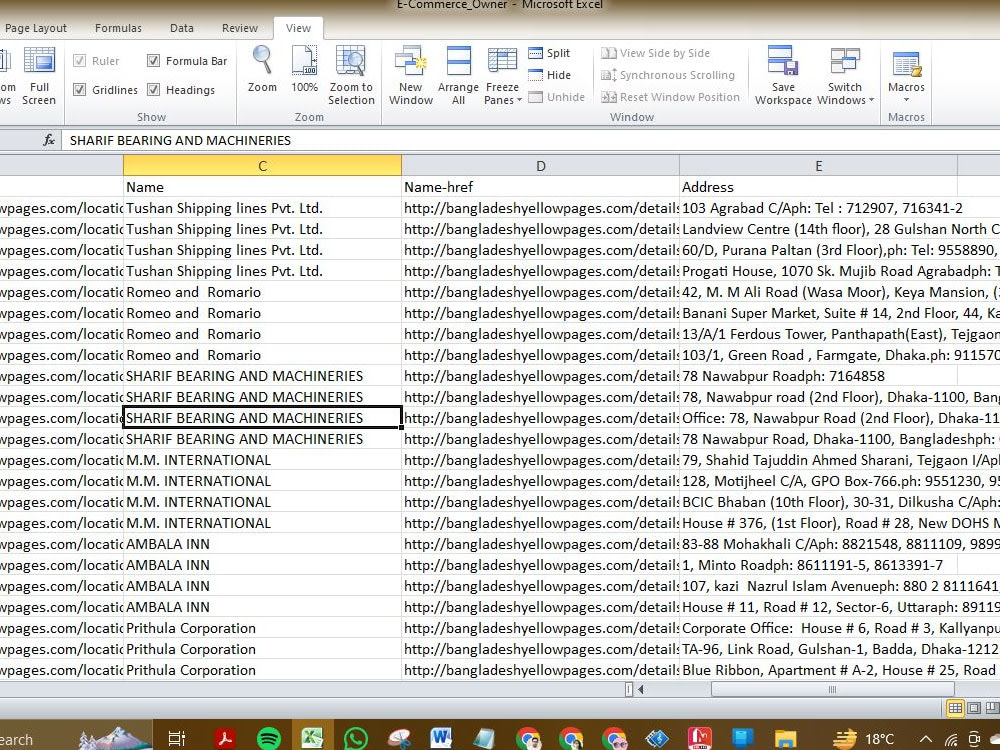This screenshot has height=750, width=1000.
Task: Click the Name header cell
Action: point(262,187)
